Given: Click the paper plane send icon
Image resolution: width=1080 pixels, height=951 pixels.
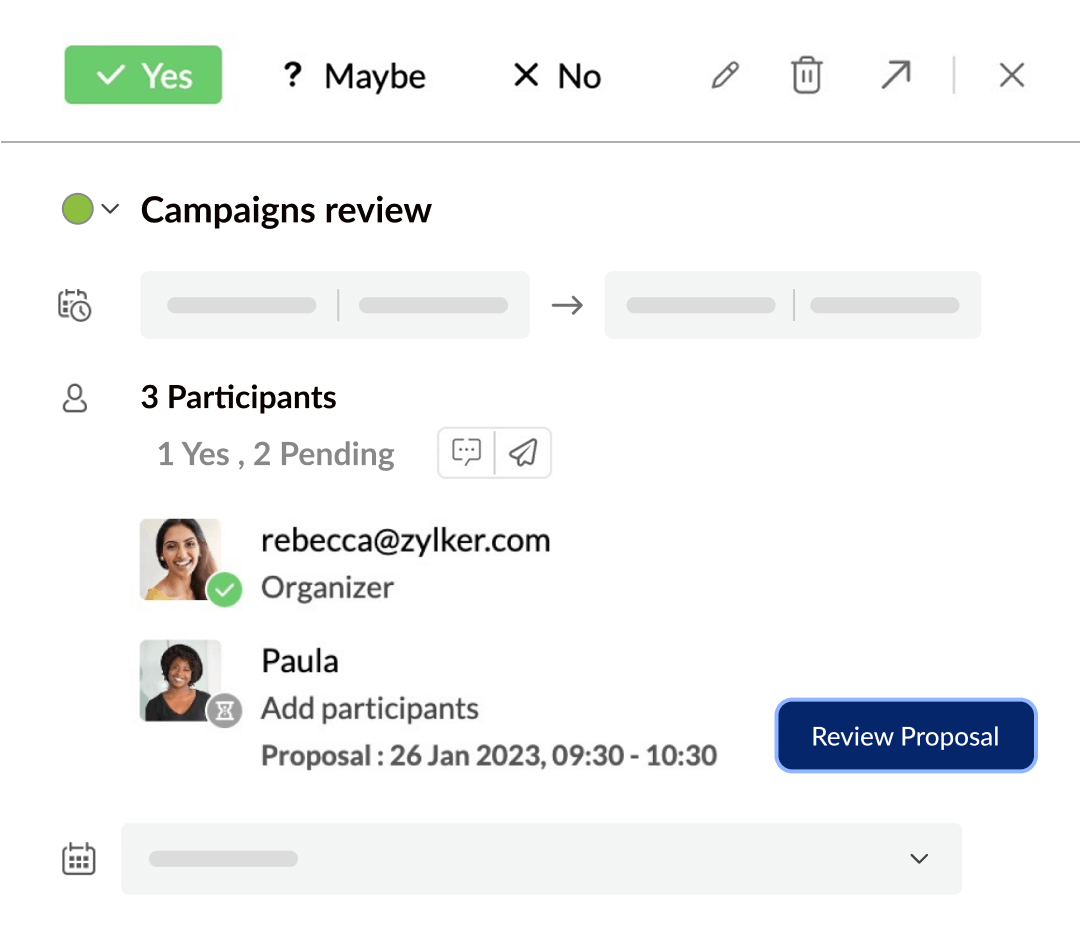Looking at the screenshot, I should (523, 453).
